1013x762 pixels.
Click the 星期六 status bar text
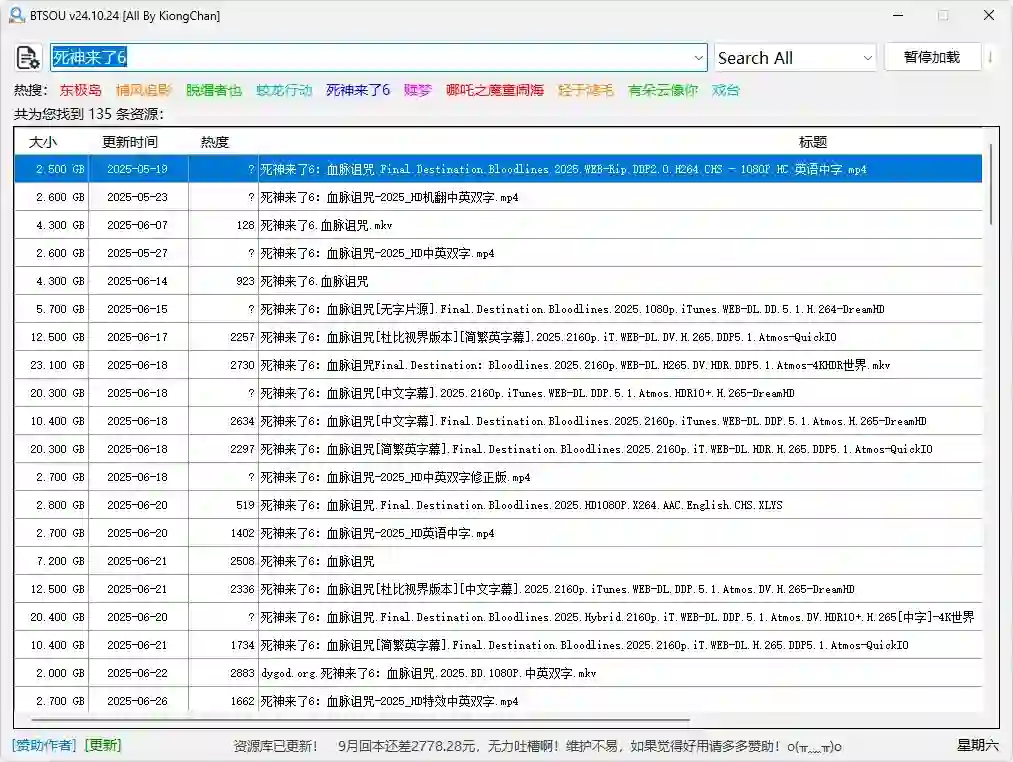[x=977, y=745]
